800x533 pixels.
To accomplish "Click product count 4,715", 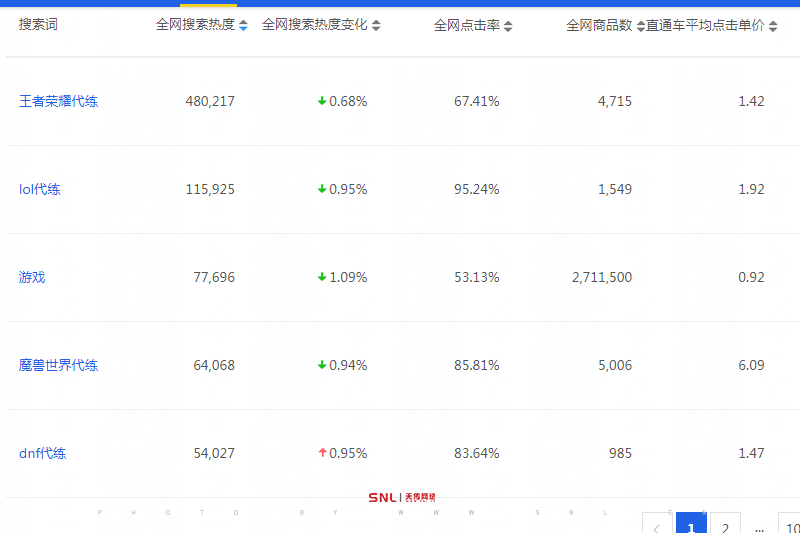I will [x=615, y=101].
